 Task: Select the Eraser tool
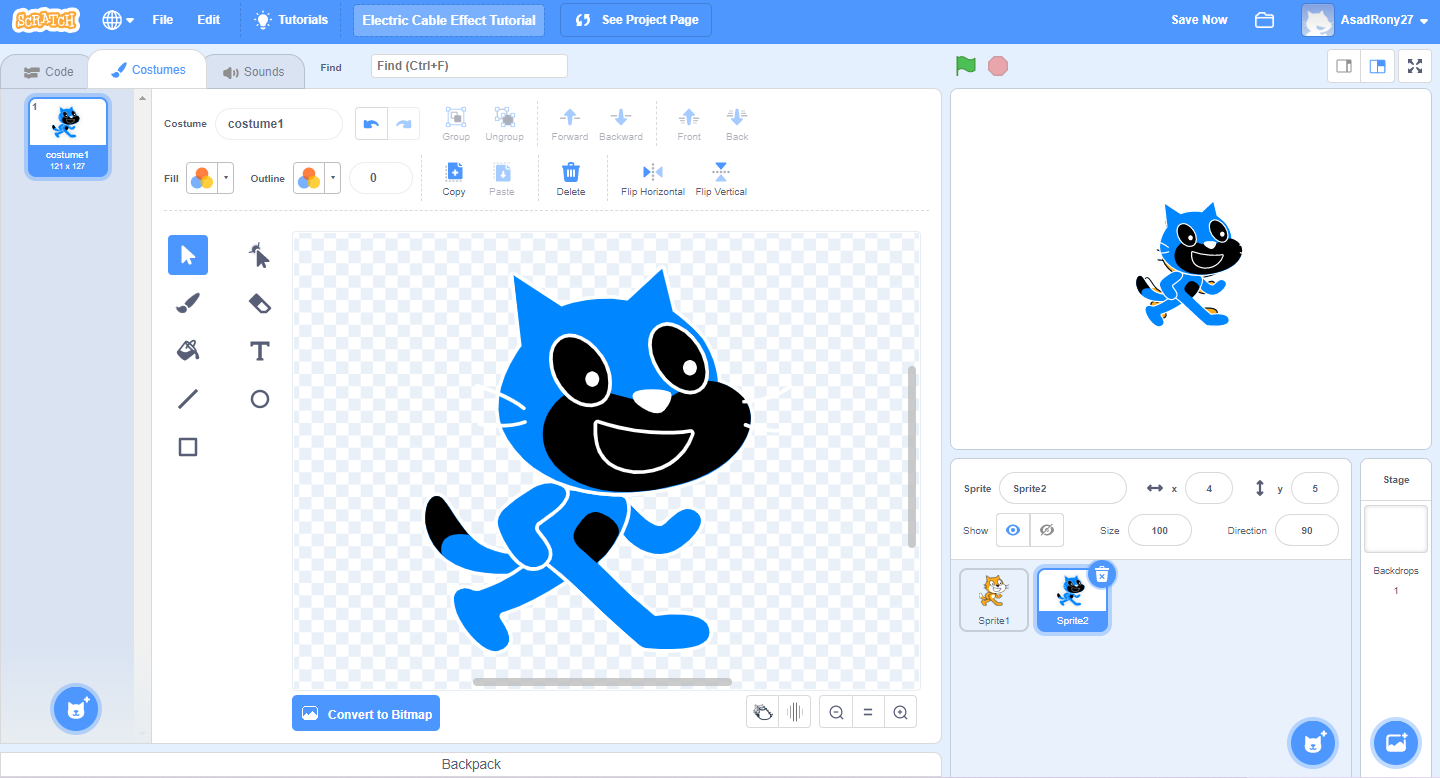coord(259,302)
